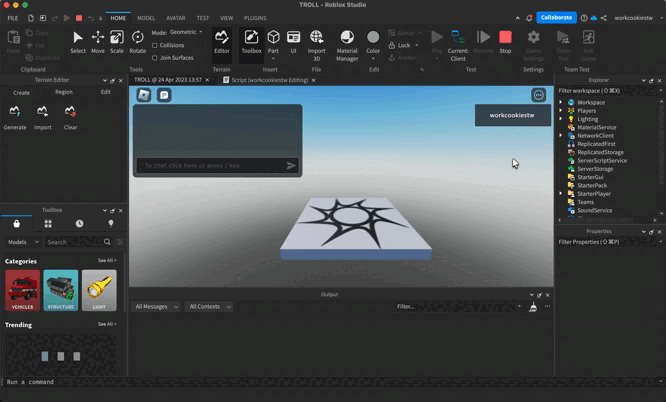This screenshot has height=402, width=666.
Task: Click See All beside Categories
Action: click(107, 260)
